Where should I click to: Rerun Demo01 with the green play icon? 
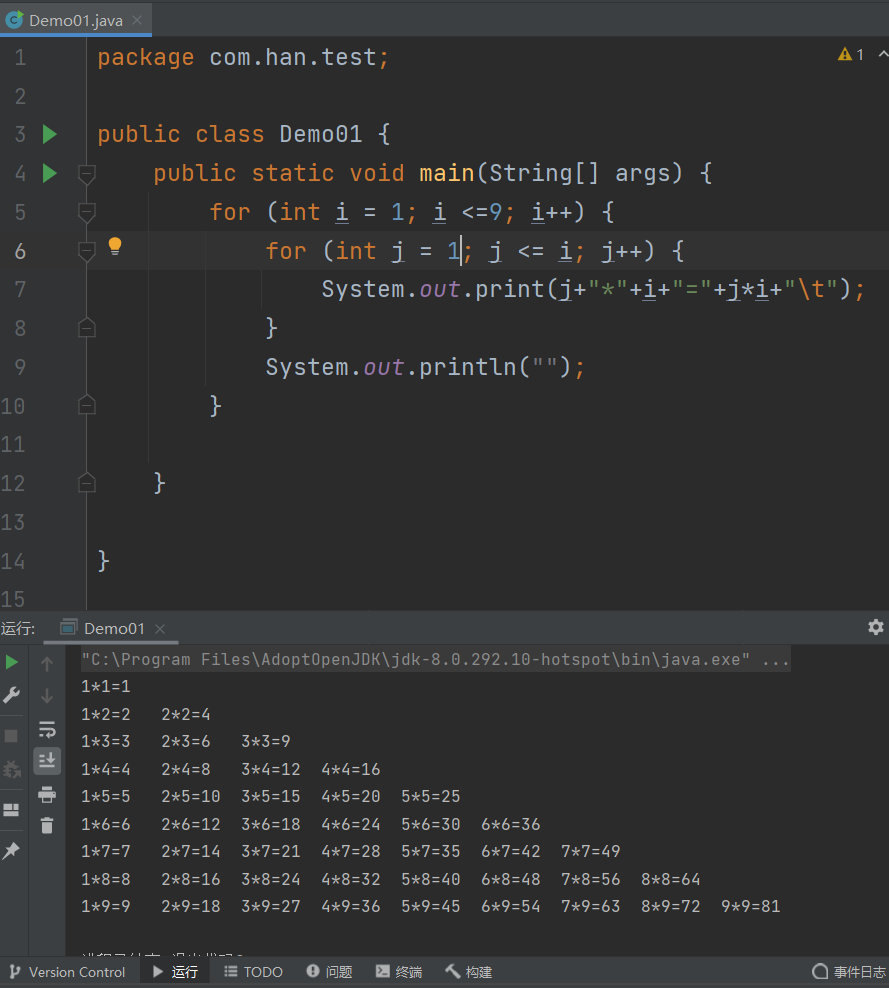pyautogui.click(x=11, y=662)
